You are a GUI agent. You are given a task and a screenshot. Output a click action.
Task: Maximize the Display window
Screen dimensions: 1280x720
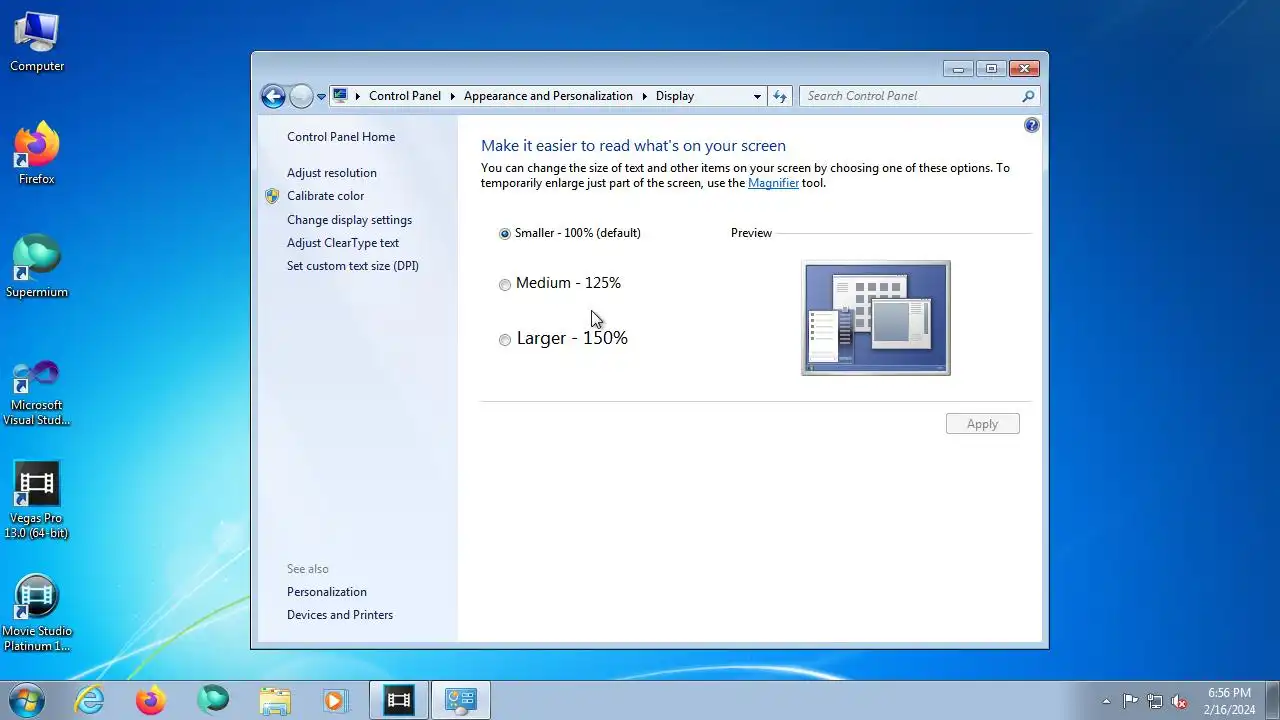pyautogui.click(x=991, y=69)
